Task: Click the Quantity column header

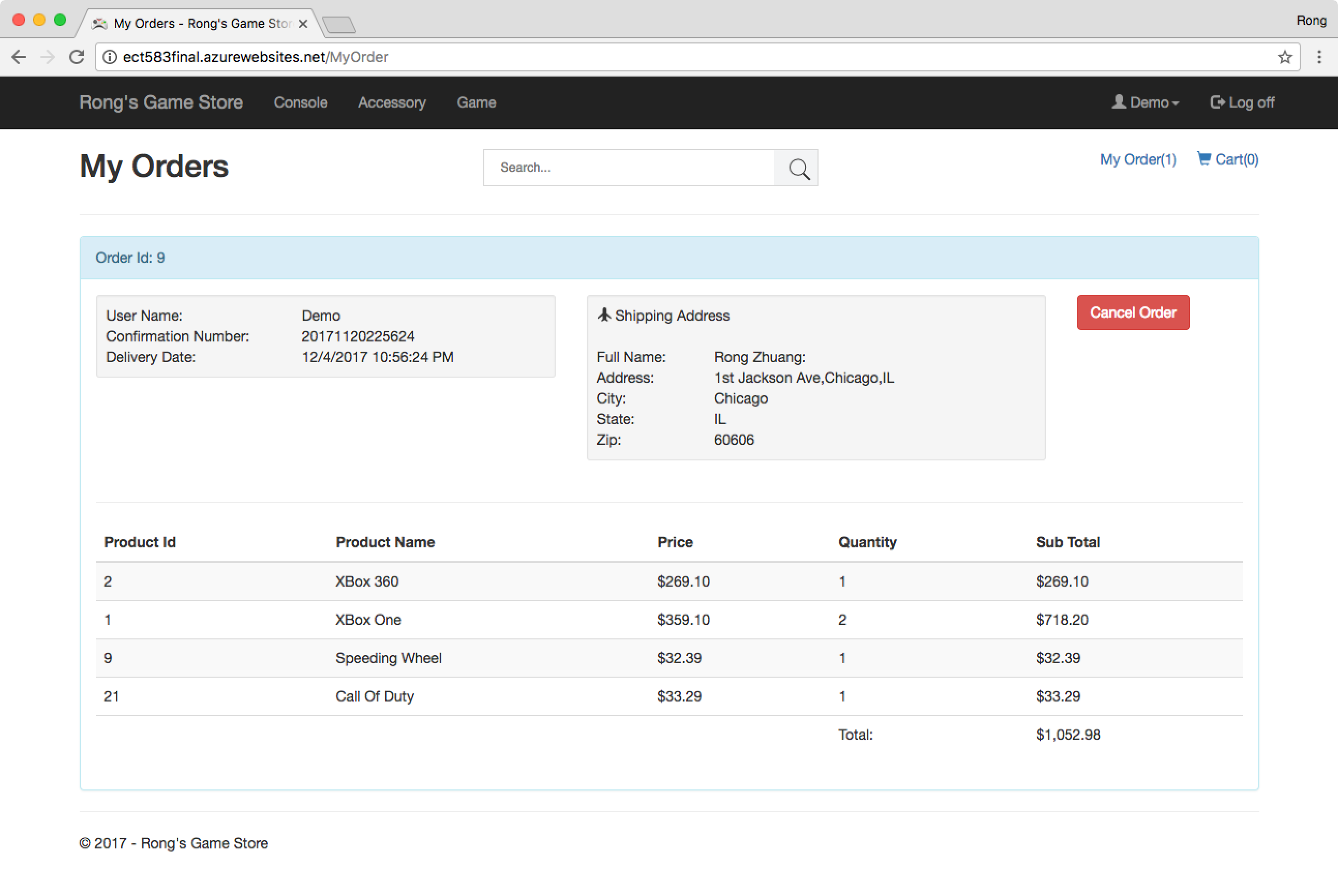Action: click(867, 542)
